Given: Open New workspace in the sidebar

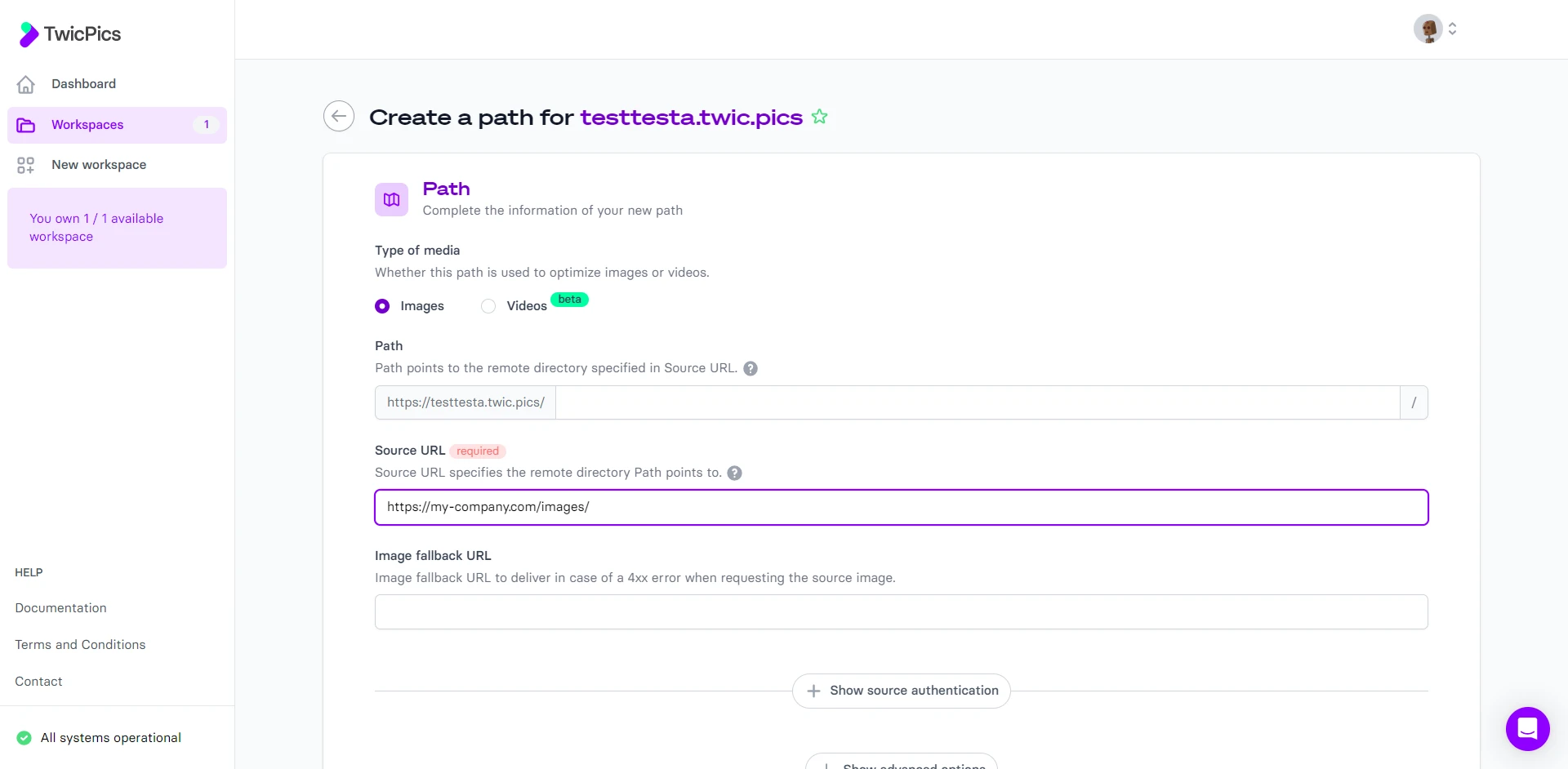Looking at the screenshot, I should [117, 165].
